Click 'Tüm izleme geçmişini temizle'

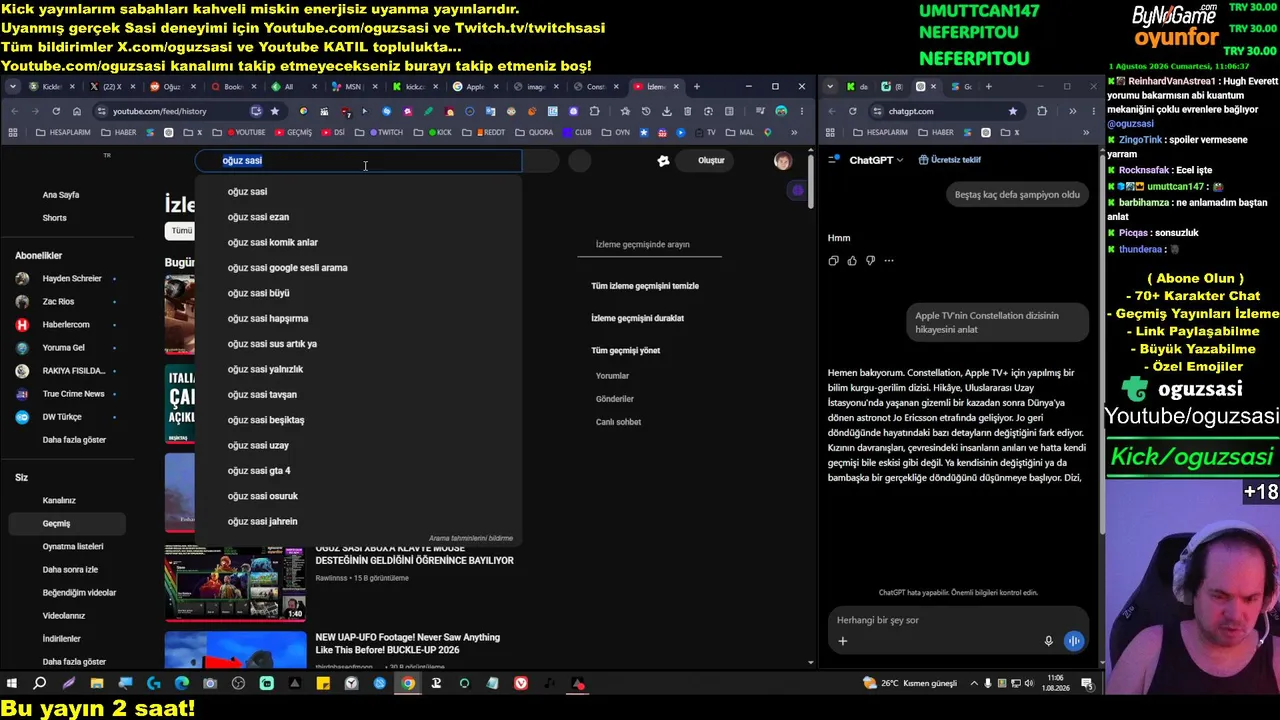pos(645,286)
